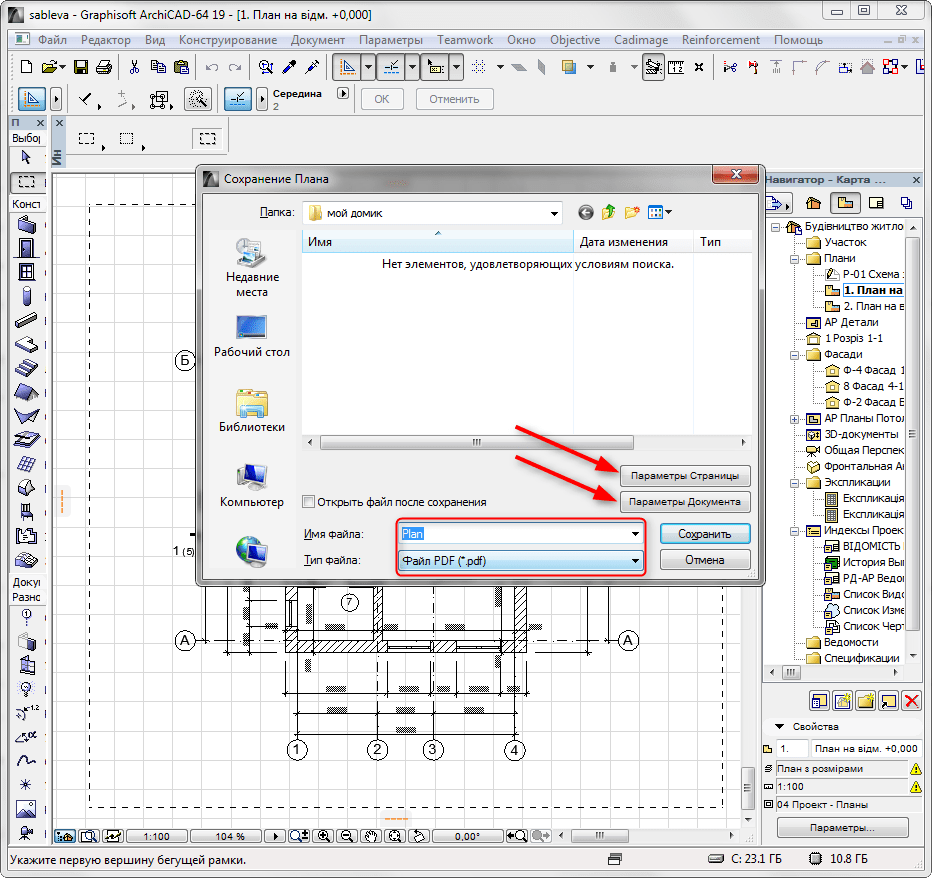Click the Print icon in the toolbar
The image size is (932, 878).
pos(104,67)
